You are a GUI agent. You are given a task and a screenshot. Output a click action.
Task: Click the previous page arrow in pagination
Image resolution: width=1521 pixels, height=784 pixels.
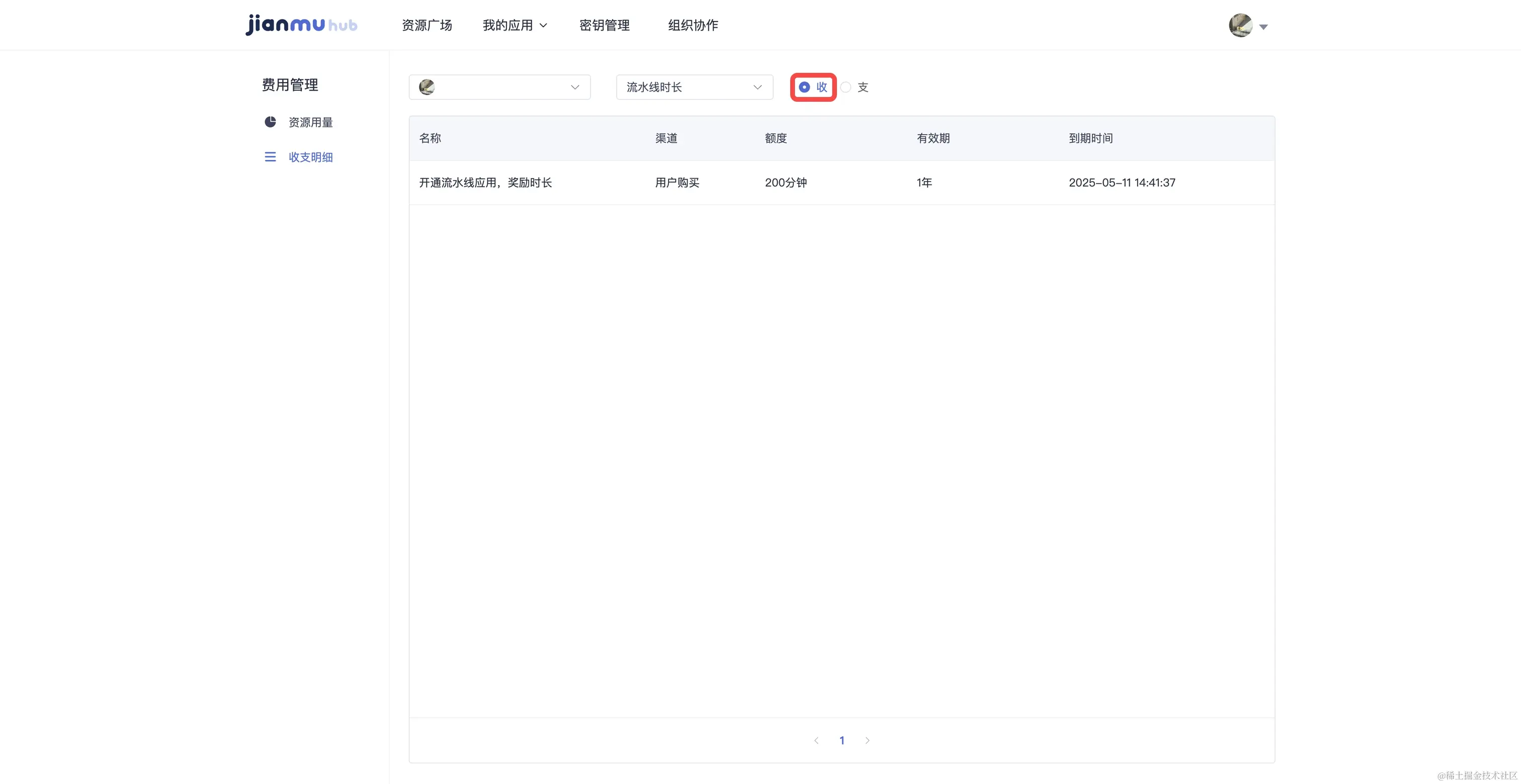(816, 740)
